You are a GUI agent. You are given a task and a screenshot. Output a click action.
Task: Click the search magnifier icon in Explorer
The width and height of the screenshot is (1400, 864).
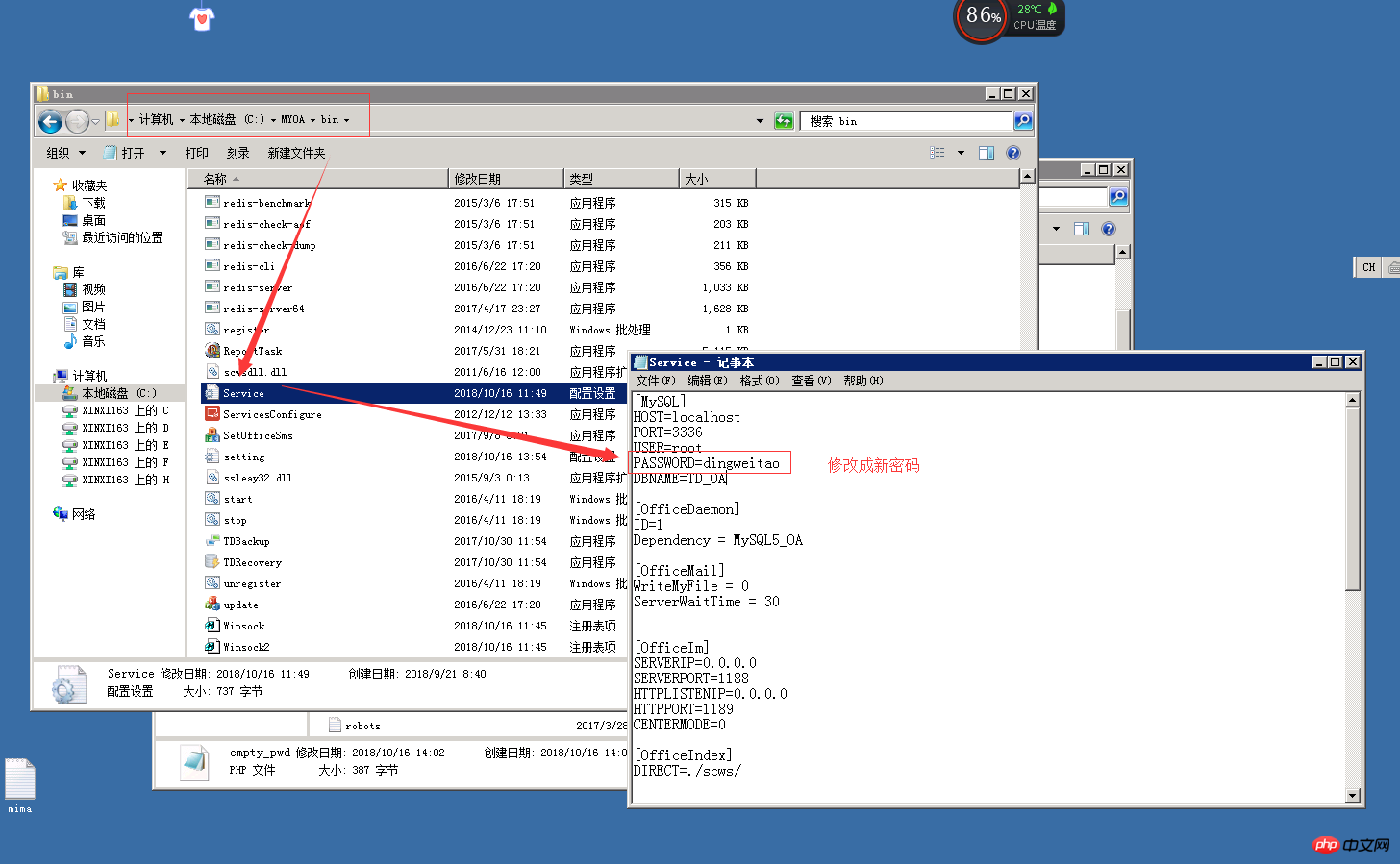click(1021, 121)
